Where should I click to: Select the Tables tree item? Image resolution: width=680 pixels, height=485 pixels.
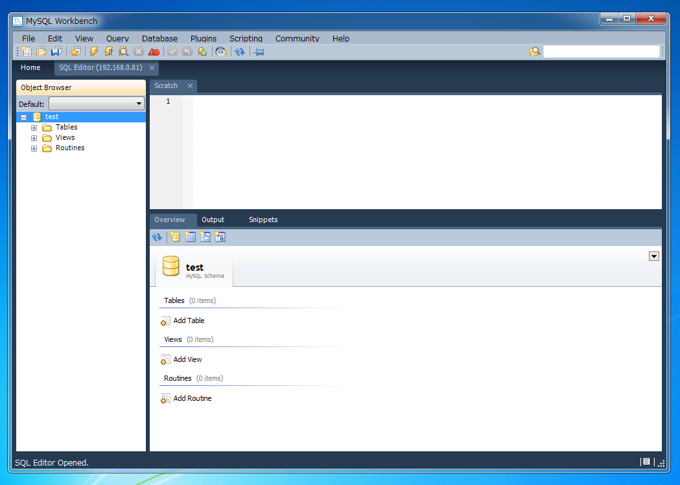66,127
